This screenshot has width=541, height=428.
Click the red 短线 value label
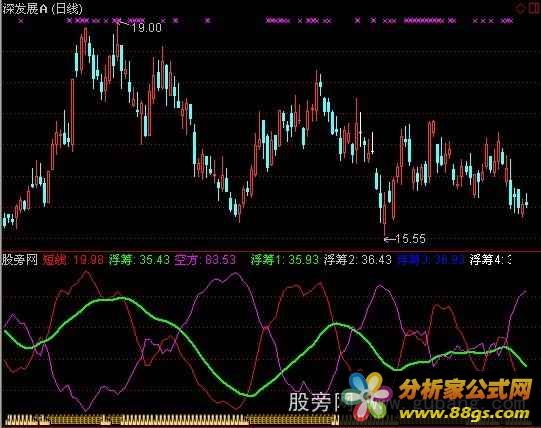(73, 260)
